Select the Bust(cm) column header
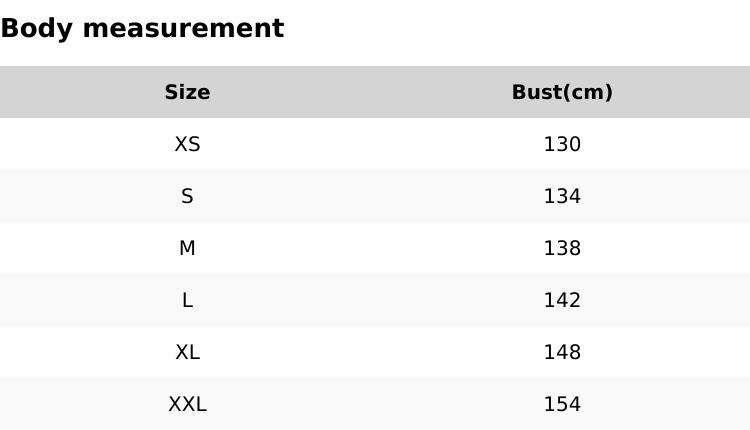The width and height of the screenshot is (750, 430). click(562, 92)
